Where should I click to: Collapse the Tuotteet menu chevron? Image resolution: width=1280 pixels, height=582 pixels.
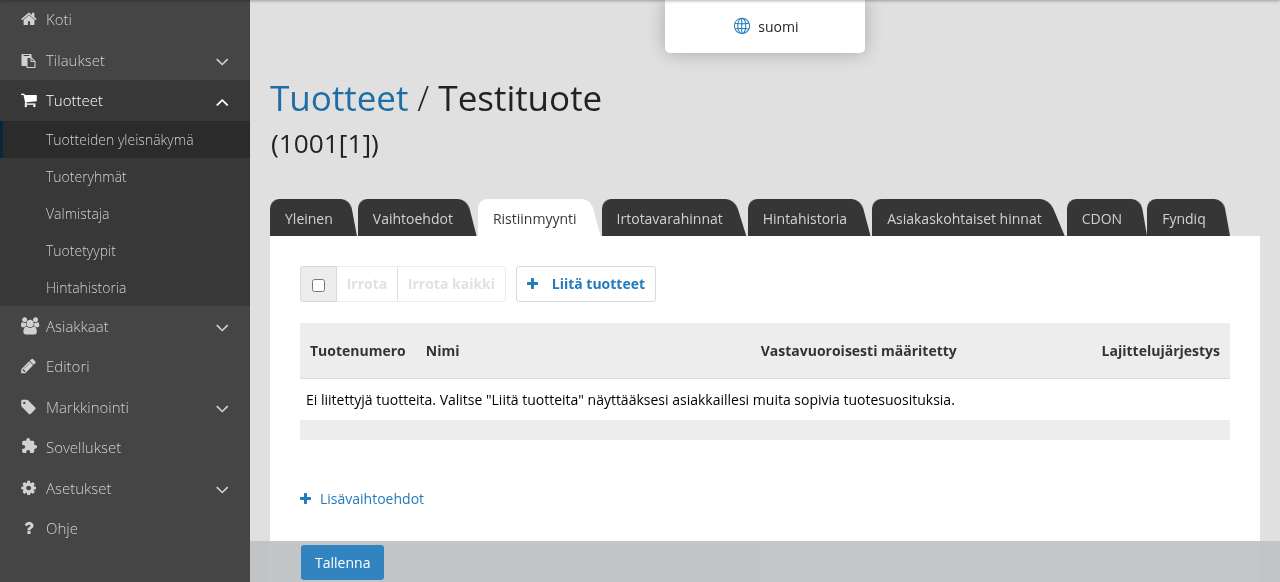click(x=222, y=101)
